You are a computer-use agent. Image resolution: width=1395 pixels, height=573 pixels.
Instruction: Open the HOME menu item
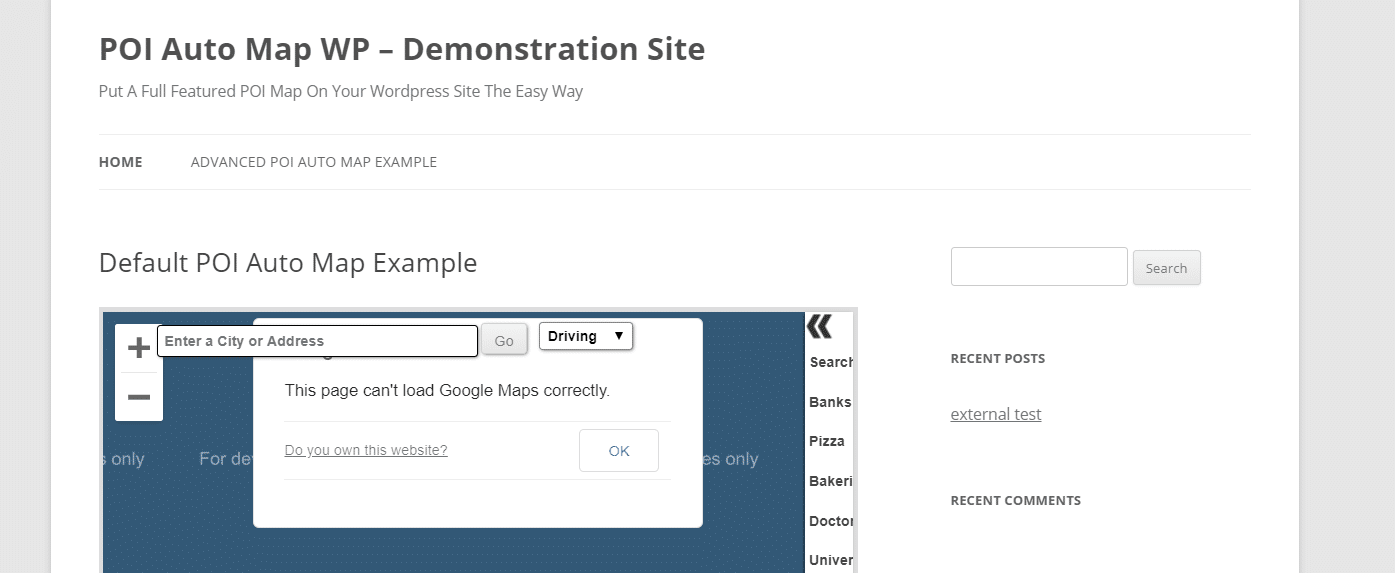point(121,162)
